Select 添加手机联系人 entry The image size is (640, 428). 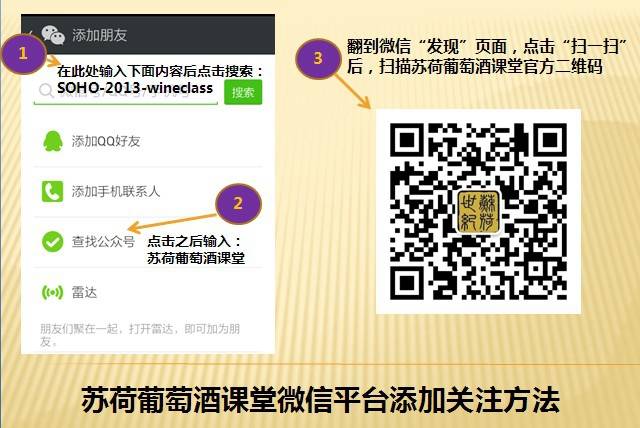[148, 191]
